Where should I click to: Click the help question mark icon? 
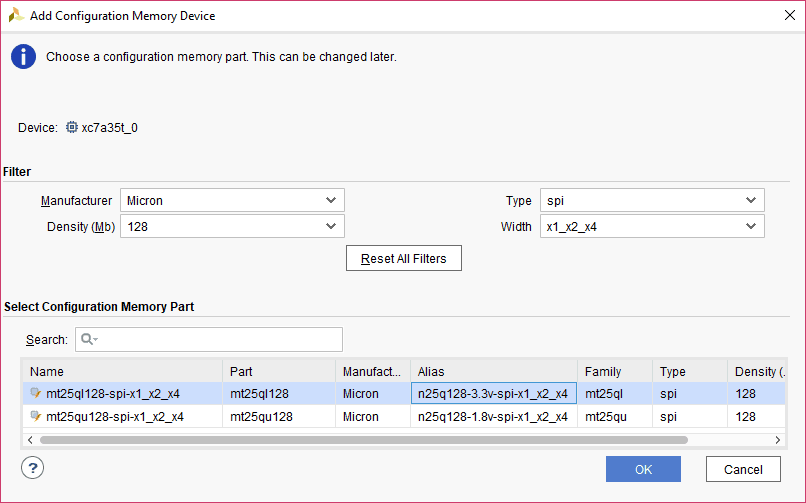[x=32, y=468]
